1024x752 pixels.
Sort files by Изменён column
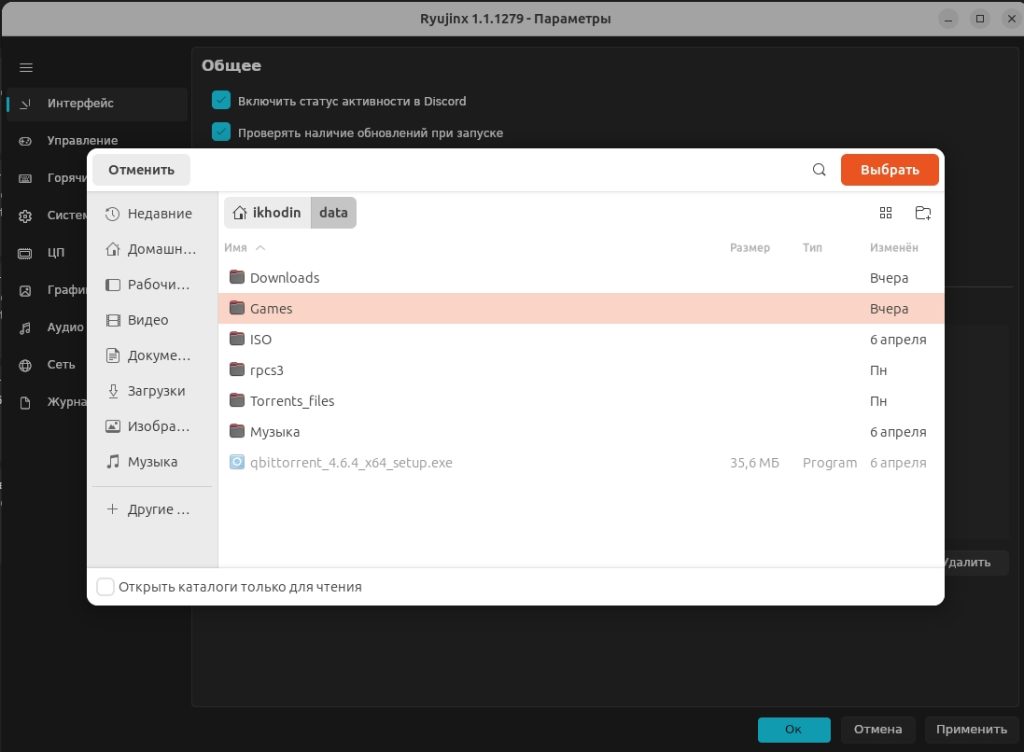pos(894,247)
